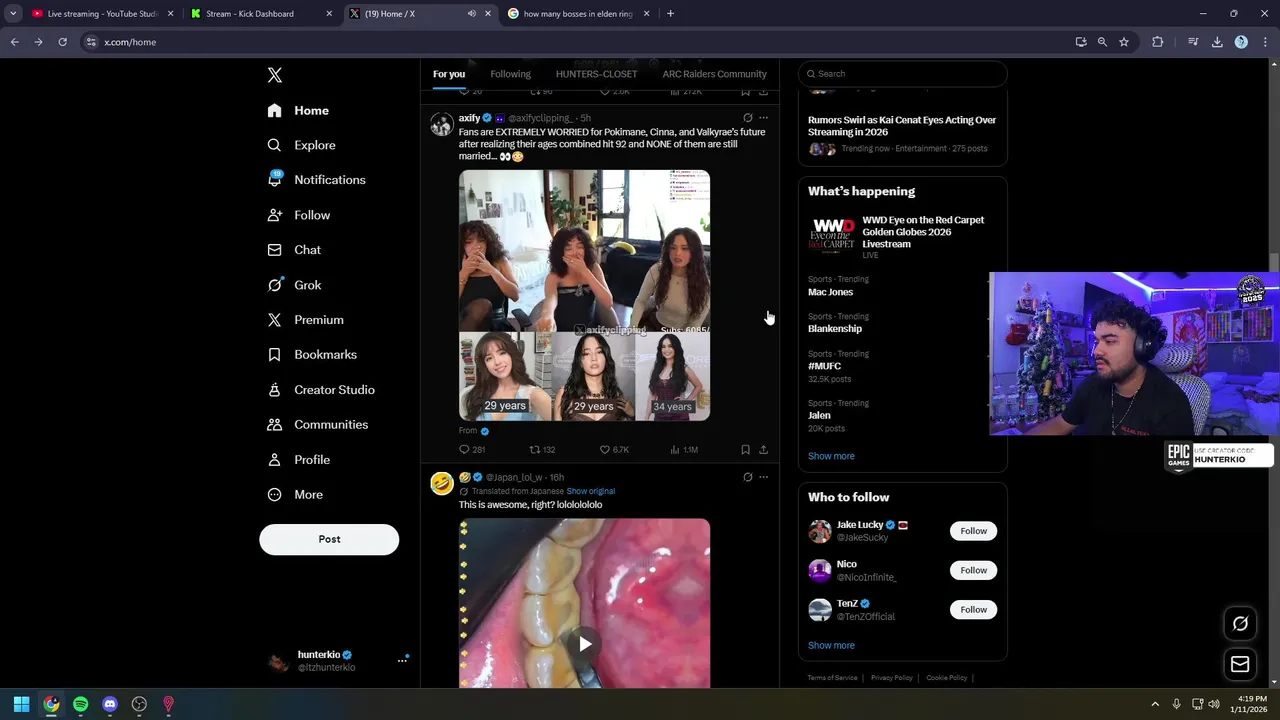Open Chrome downloads

point(1217,42)
